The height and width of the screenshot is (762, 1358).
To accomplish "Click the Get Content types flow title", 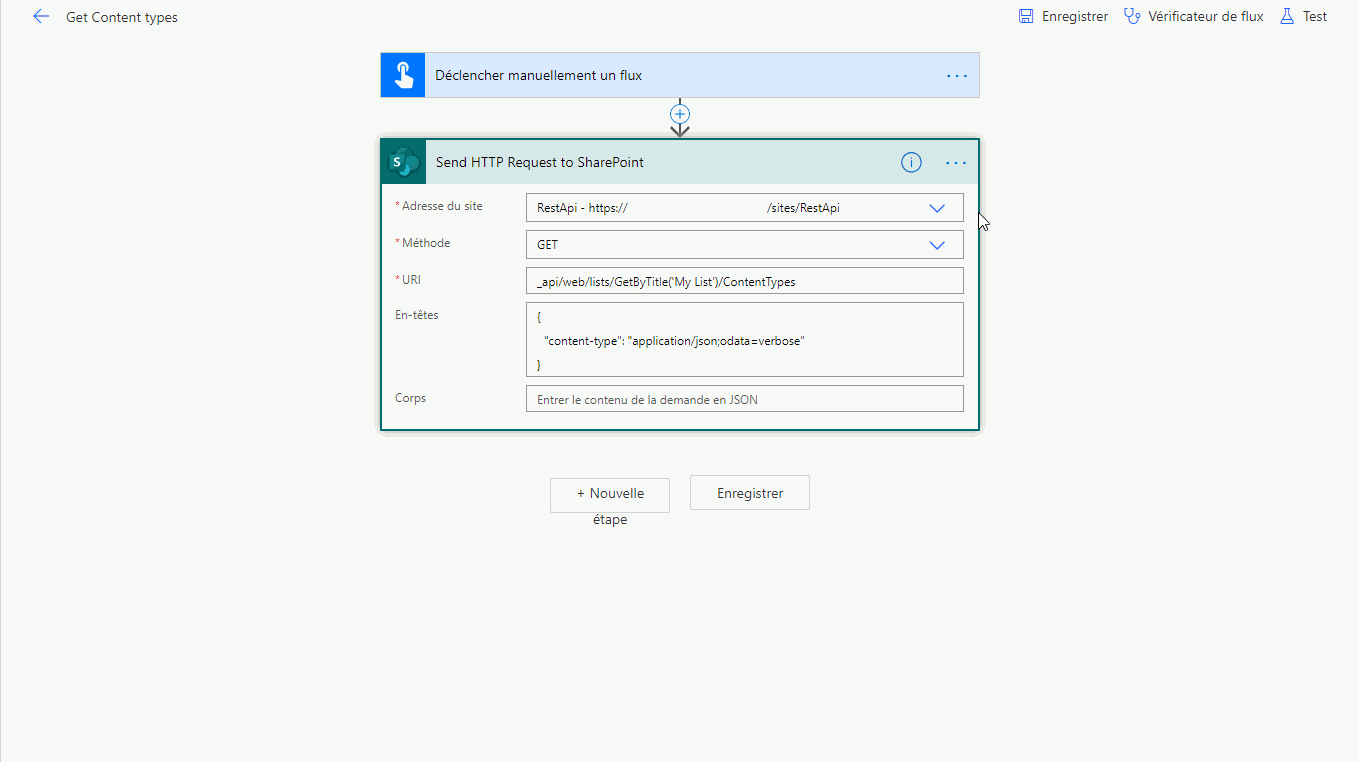I will (122, 17).
